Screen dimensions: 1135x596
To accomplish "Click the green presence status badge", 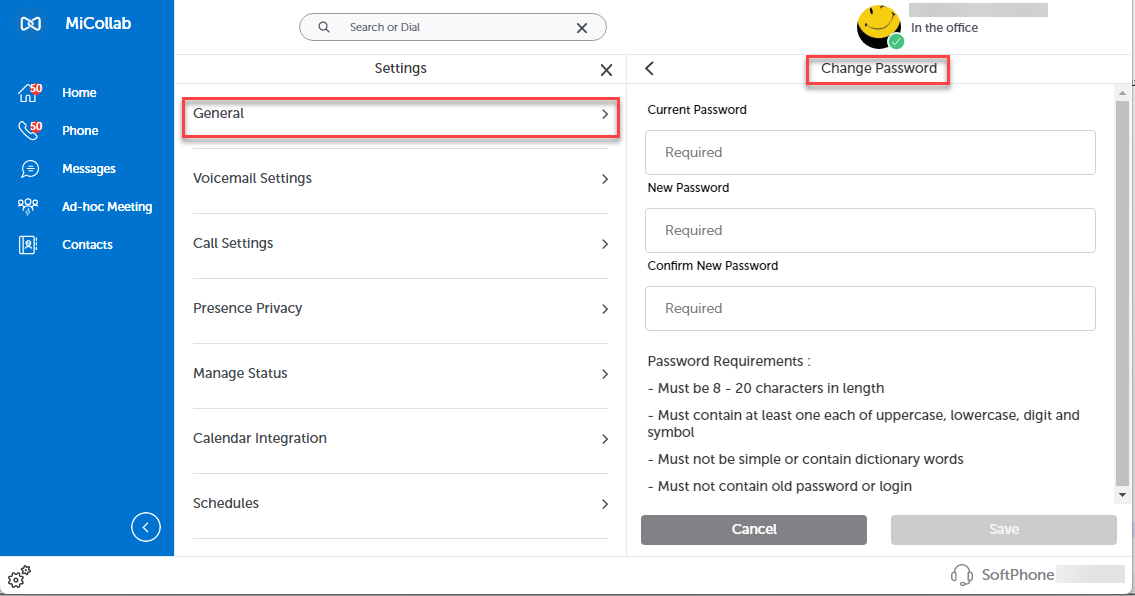I will tap(896, 42).
